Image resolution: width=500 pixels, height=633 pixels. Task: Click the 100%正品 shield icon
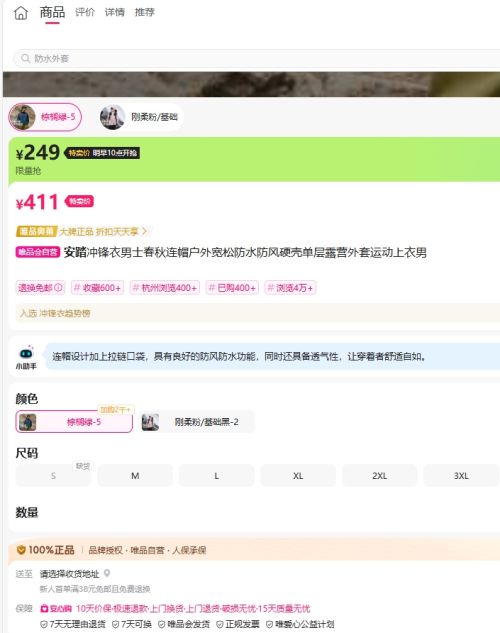tap(21, 550)
